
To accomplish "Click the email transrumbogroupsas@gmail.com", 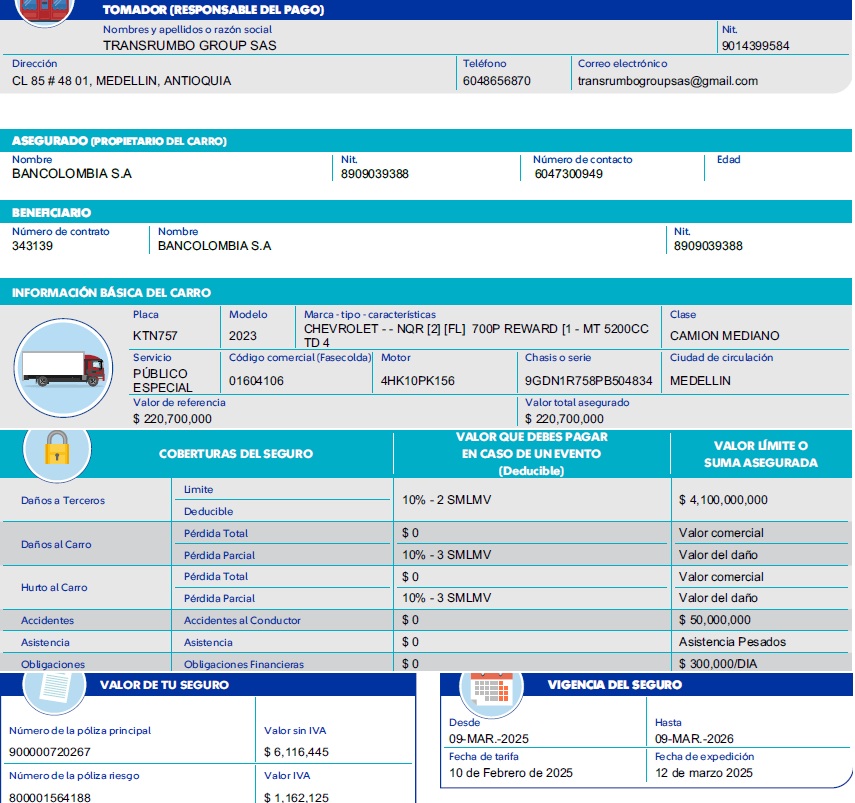I will point(667,81).
